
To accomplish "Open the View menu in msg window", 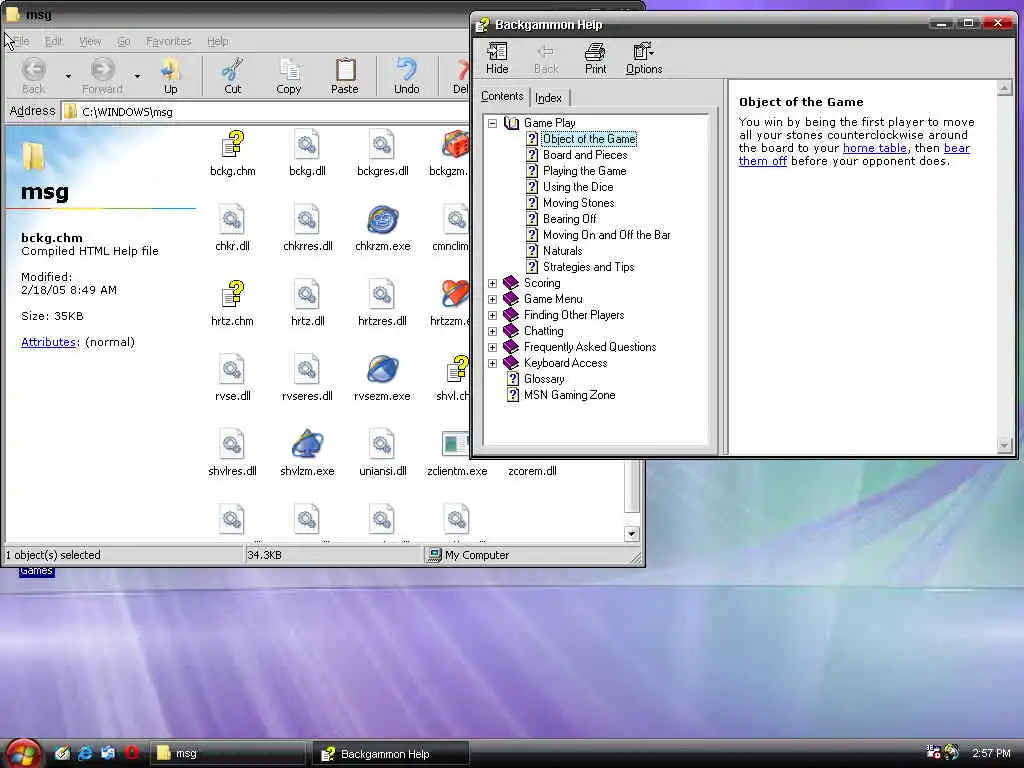I will (90, 41).
